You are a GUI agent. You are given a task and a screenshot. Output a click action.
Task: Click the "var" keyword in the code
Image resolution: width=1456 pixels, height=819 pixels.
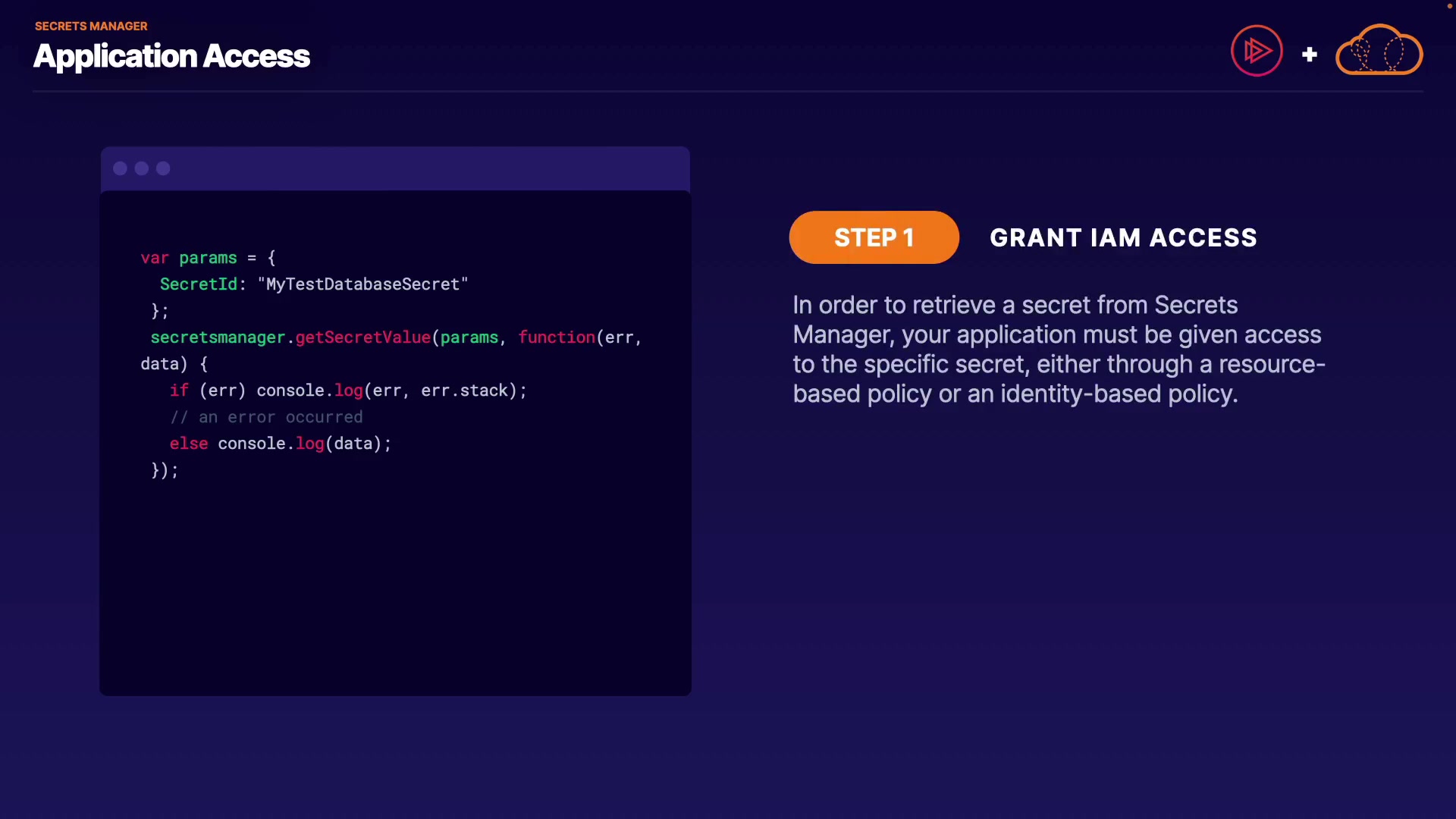pyautogui.click(x=154, y=258)
